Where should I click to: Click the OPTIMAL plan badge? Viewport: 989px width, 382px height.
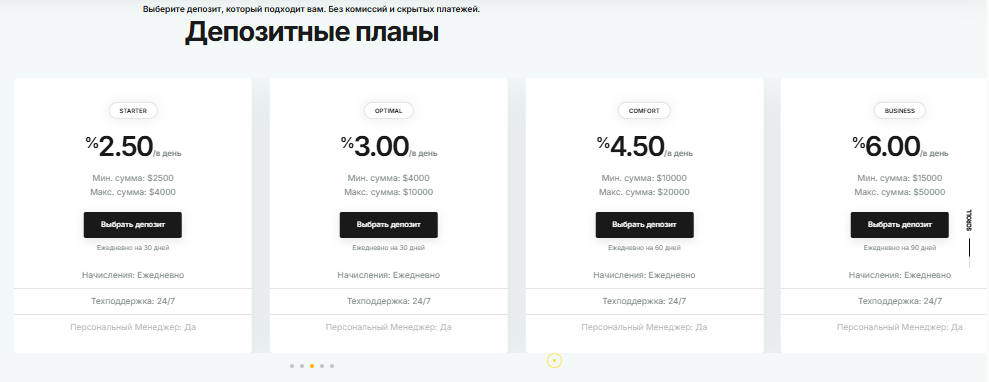pos(389,111)
